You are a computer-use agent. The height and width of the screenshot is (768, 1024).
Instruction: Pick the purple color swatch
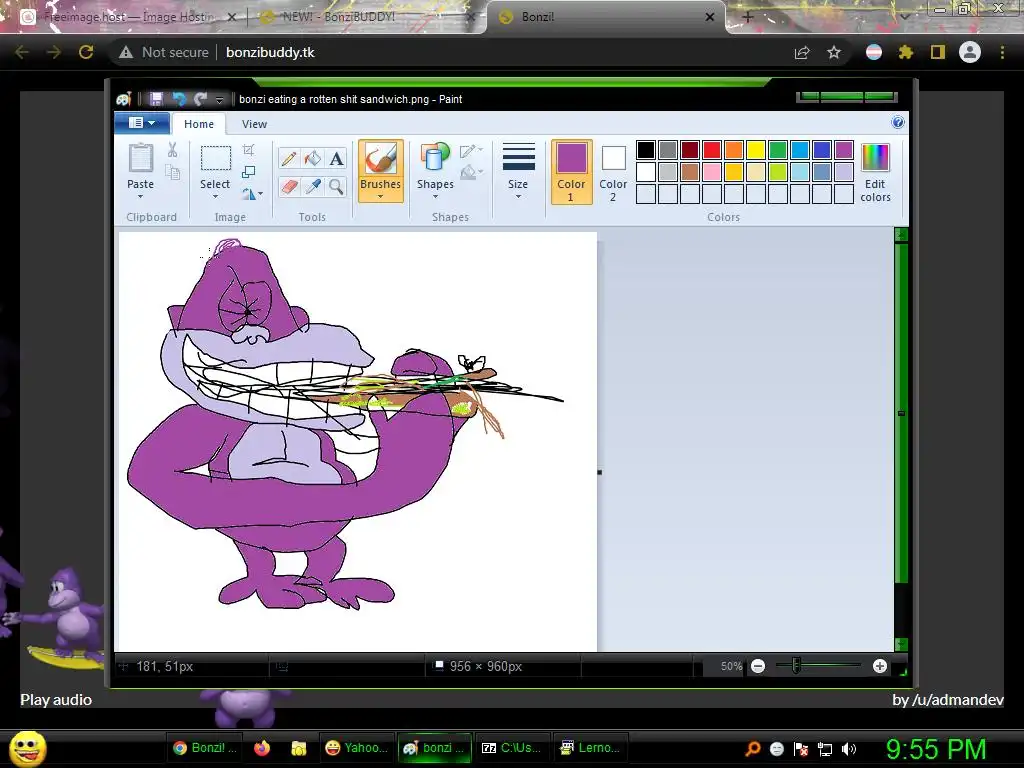(x=844, y=150)
